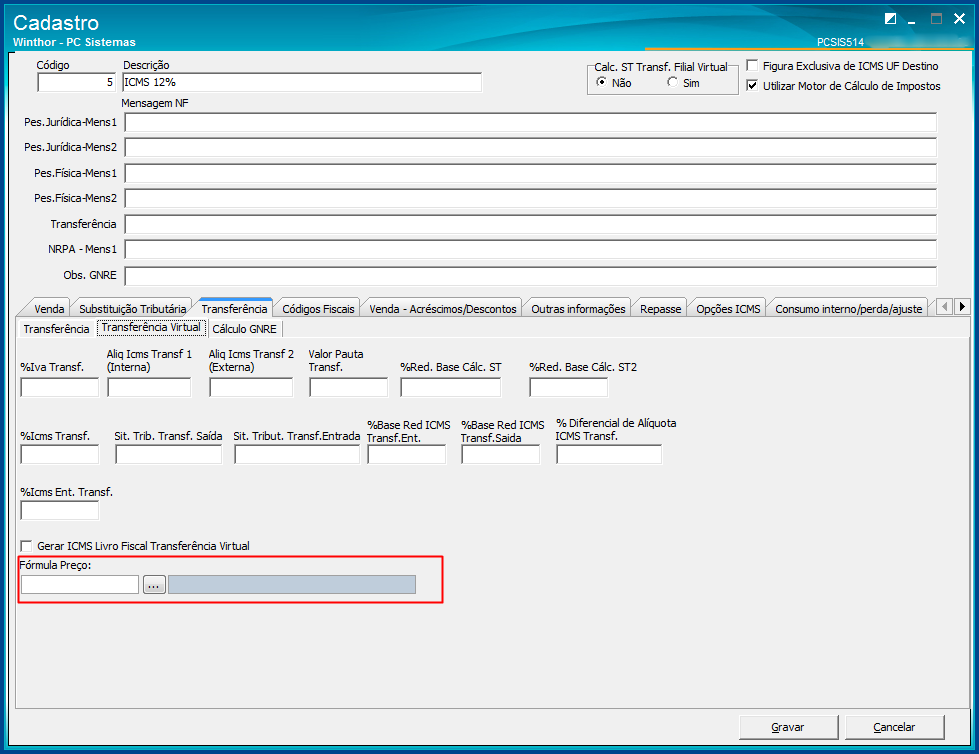Open the Cálculo GNRE sub-tab

point(244,329)
